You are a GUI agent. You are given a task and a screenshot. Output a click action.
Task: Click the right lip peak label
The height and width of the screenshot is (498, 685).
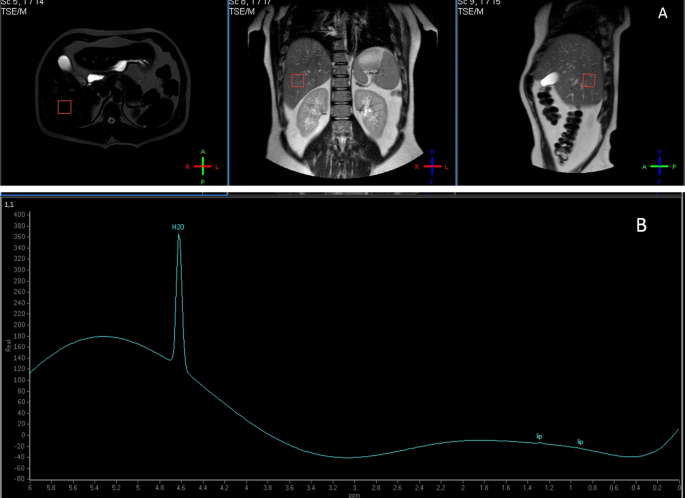(580, 441)
